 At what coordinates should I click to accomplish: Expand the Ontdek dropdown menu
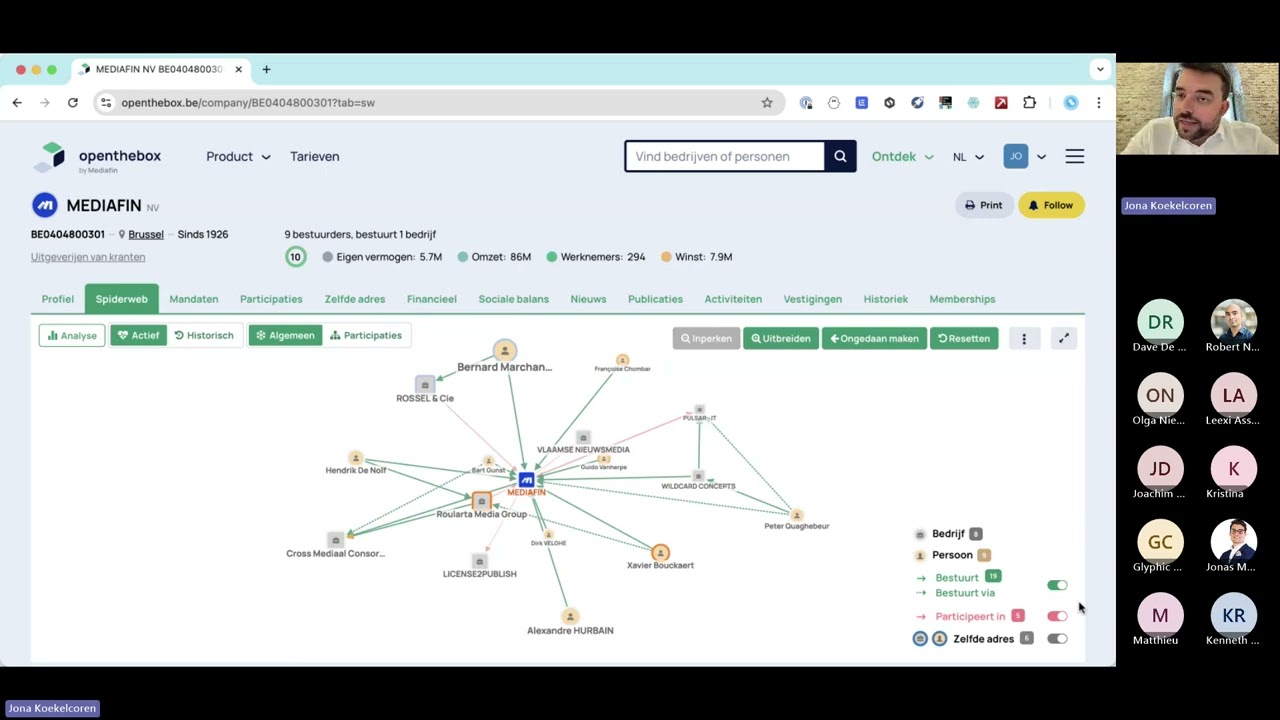(902, 156)
